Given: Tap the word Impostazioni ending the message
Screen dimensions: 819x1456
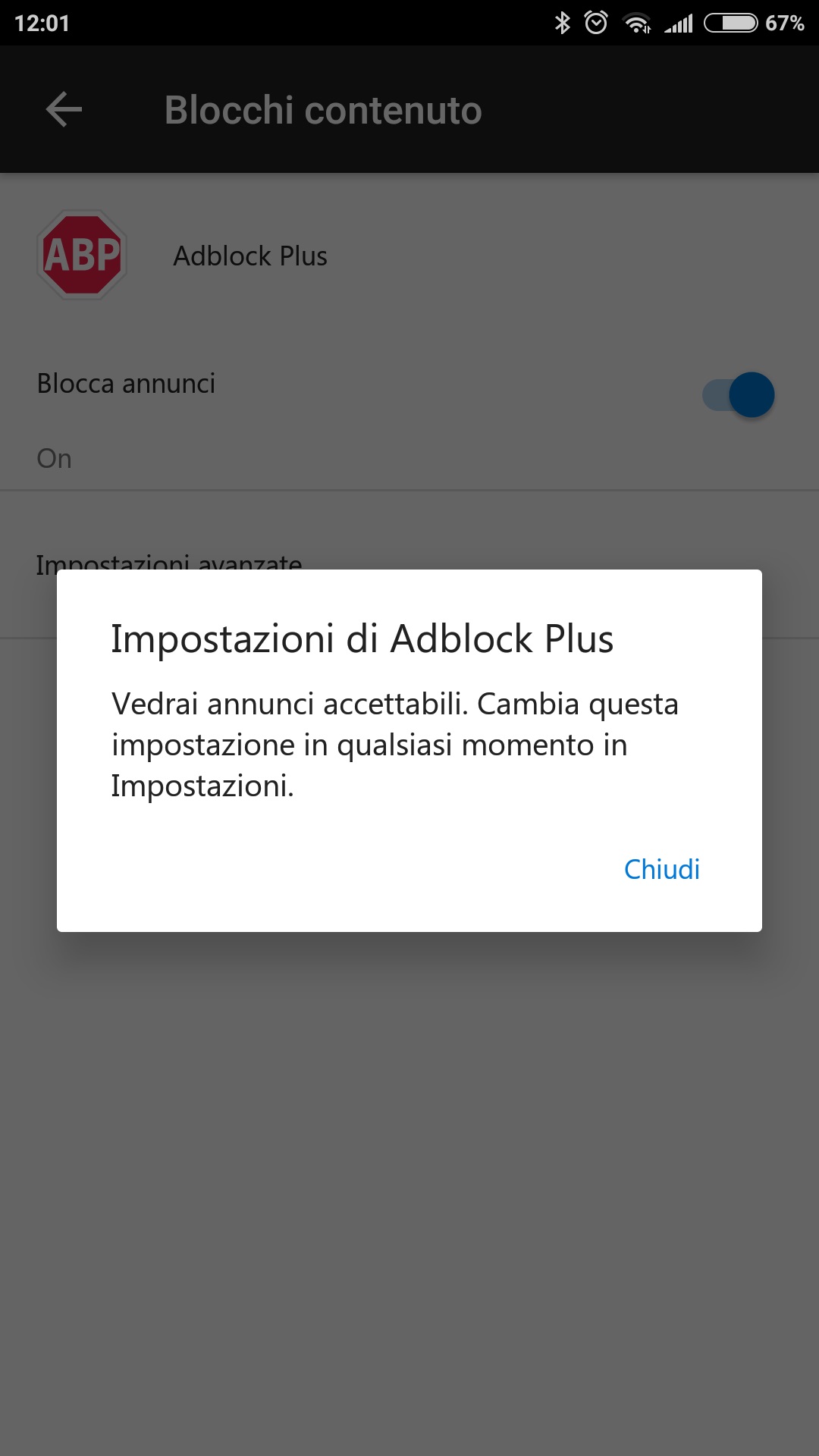Looking at the screenshot, I should coord(202,786).
